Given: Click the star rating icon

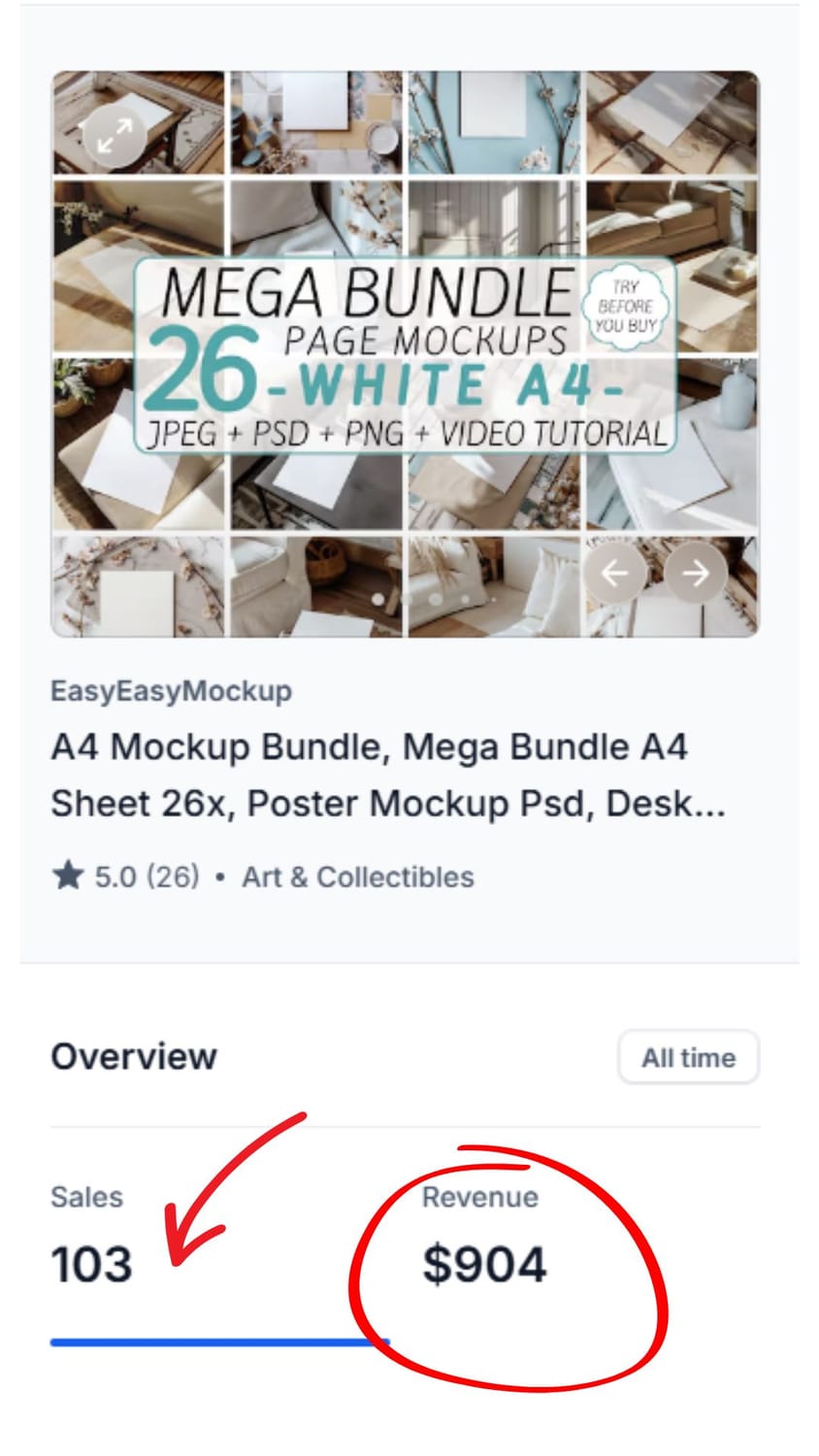Looking at the screenshot, I should tap(68, 877).
